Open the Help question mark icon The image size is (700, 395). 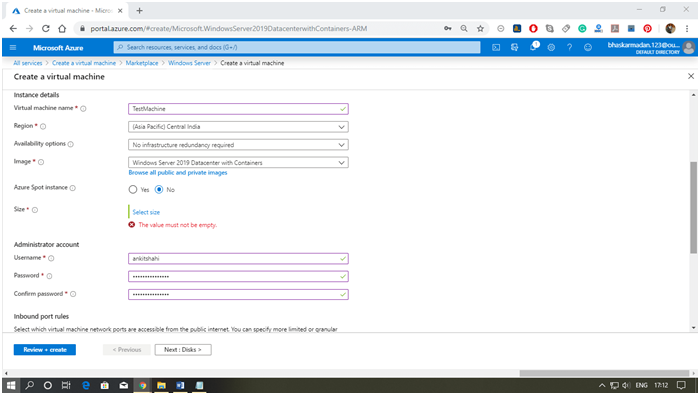click(570, 47)
